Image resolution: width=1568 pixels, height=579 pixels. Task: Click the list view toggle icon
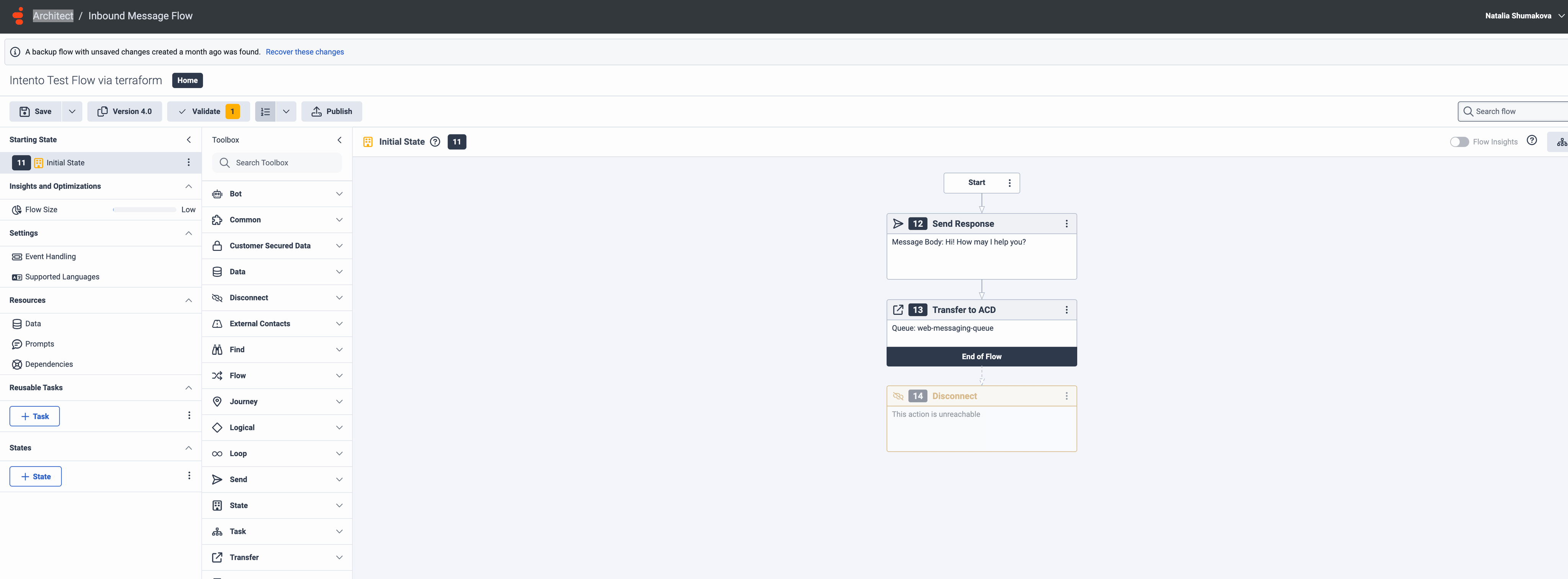[265, 111]
